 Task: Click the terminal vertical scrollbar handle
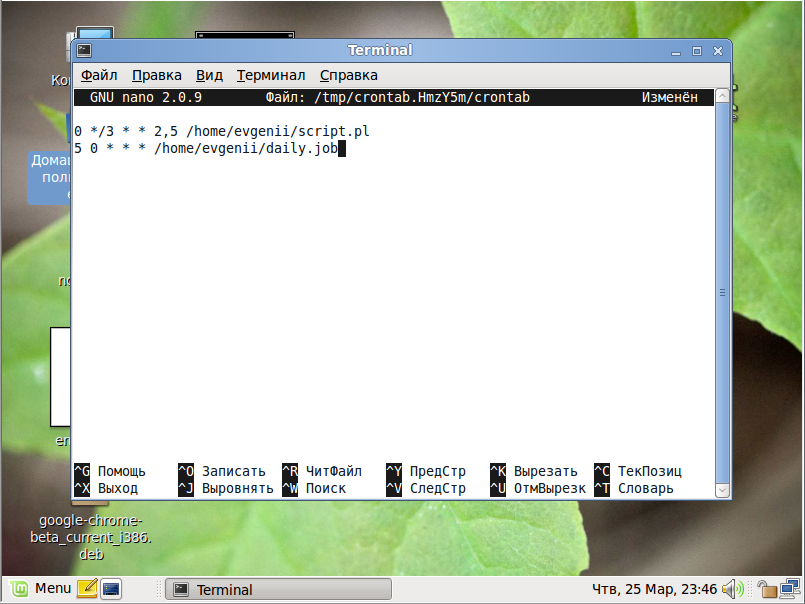(722, 293)
